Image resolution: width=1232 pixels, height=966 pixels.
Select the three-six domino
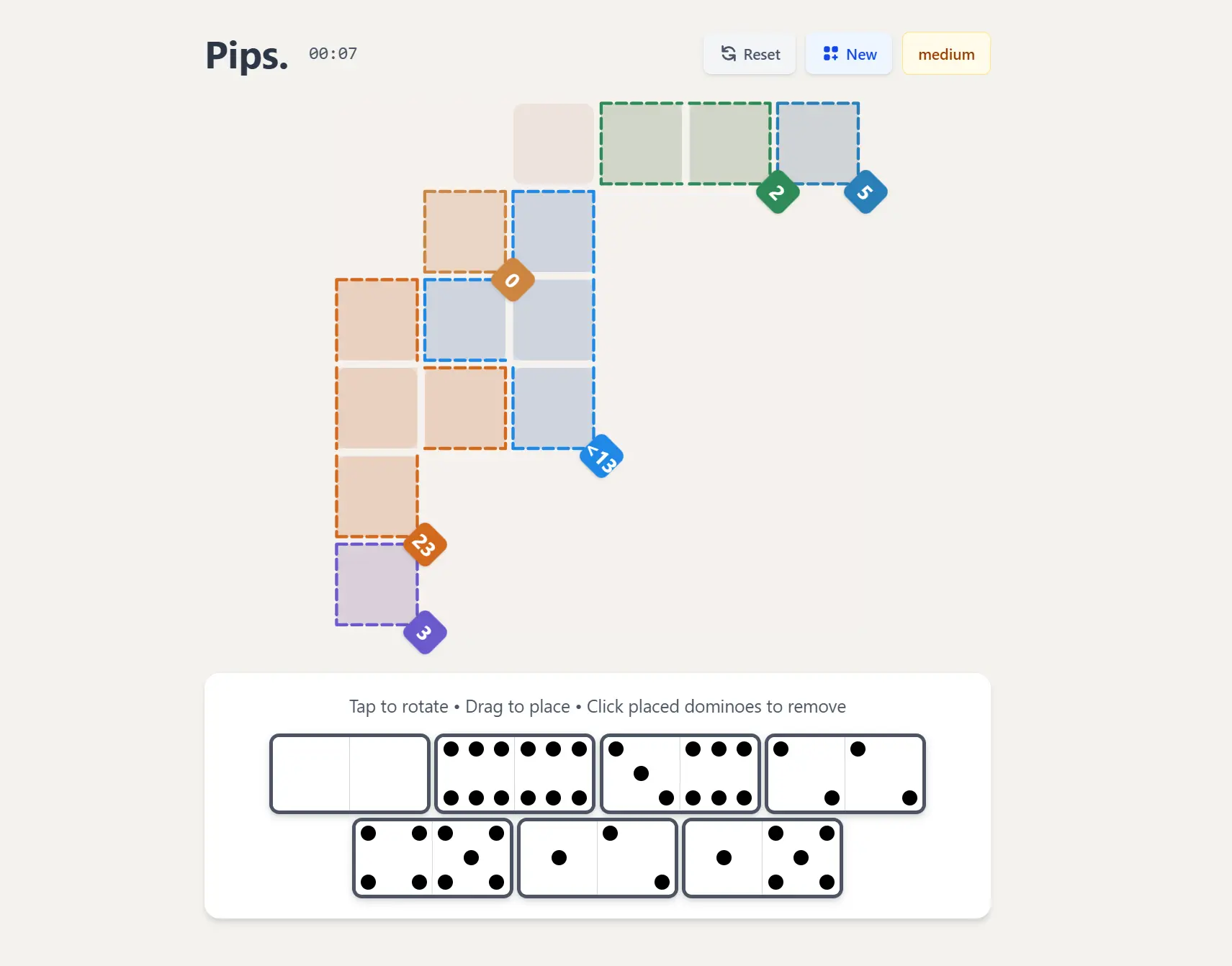pos(679,774)
